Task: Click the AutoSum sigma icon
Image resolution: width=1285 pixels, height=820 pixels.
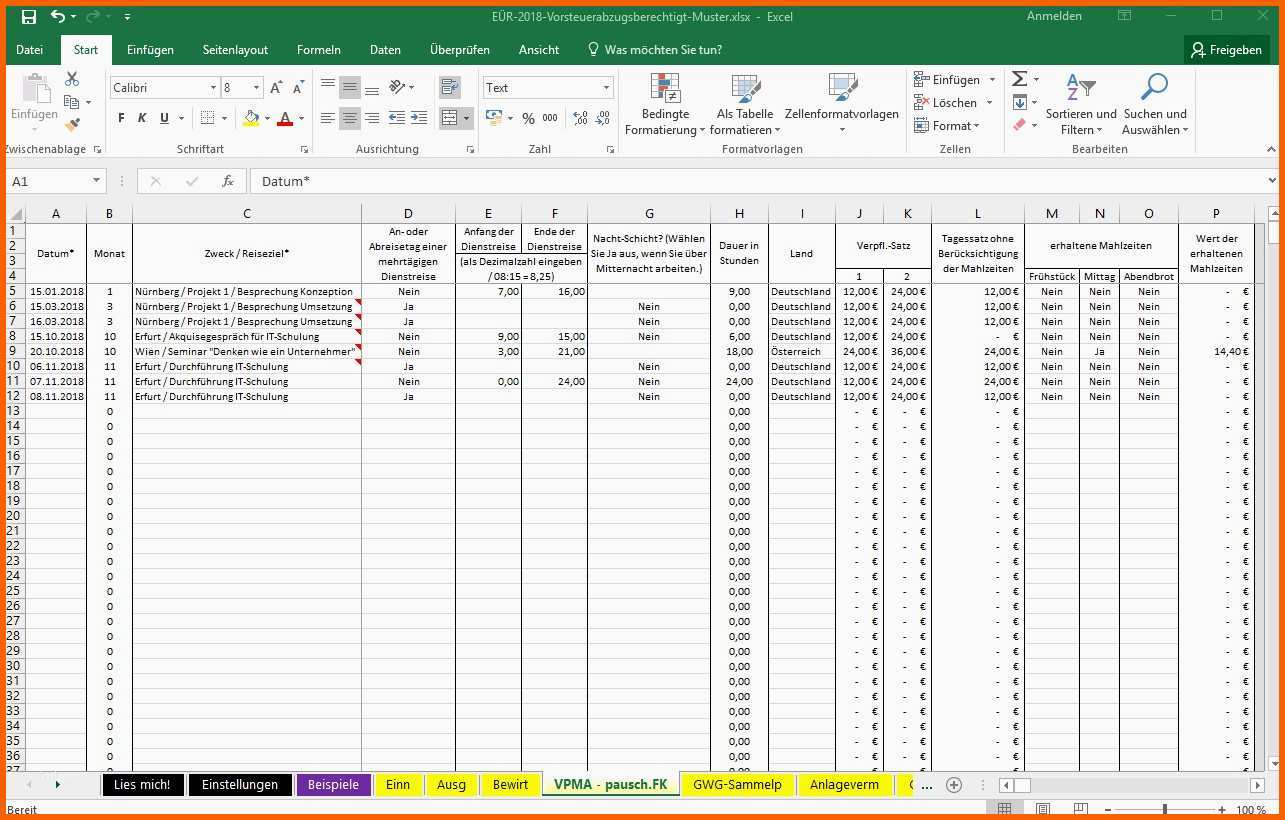Action: tap(1019, 79)
